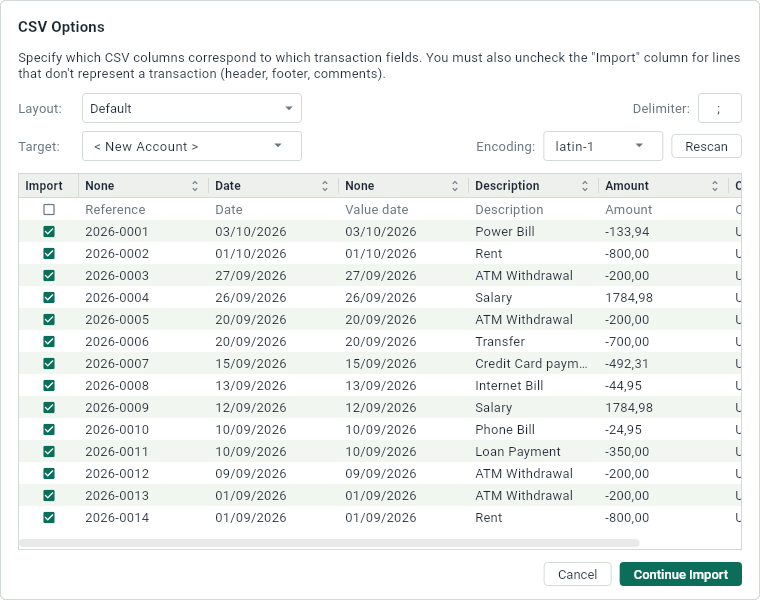This screenshot has width=760, height=600.
Task: Uncheck Import for row 2026-0006
Action: click(x=49, y=342)
